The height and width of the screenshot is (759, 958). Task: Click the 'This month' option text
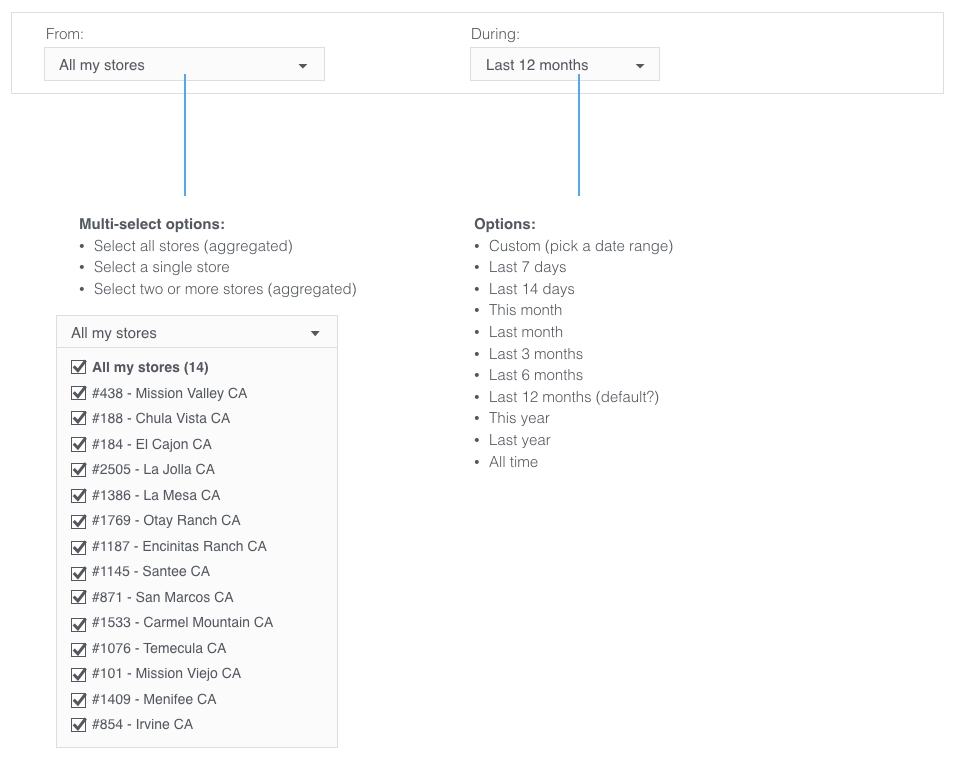coord(525,310)
